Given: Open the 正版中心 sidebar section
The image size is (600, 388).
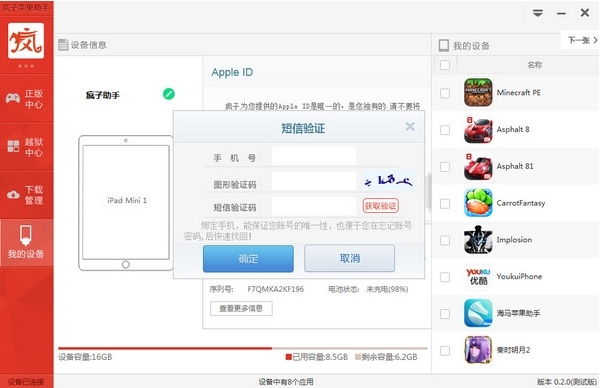Looking at the screenshot, I should pyautogui.click(x=26, y=99).
